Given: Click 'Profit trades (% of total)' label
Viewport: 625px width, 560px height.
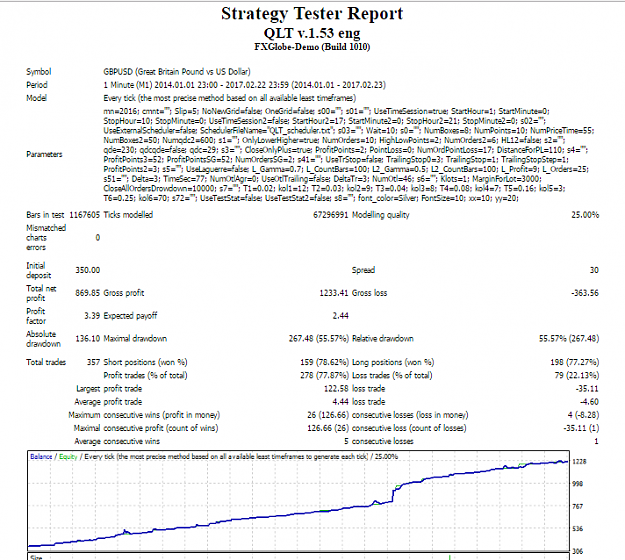Looking at the screenshot, I should coord(145,375).
